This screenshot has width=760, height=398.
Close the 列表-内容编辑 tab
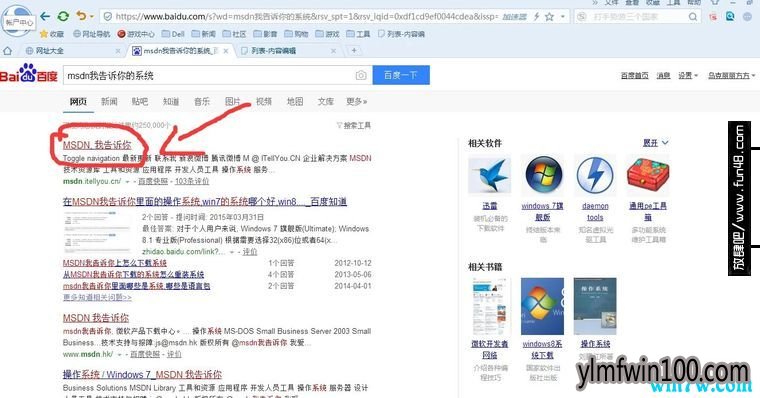pyautogui.click(x=333, y=51)
